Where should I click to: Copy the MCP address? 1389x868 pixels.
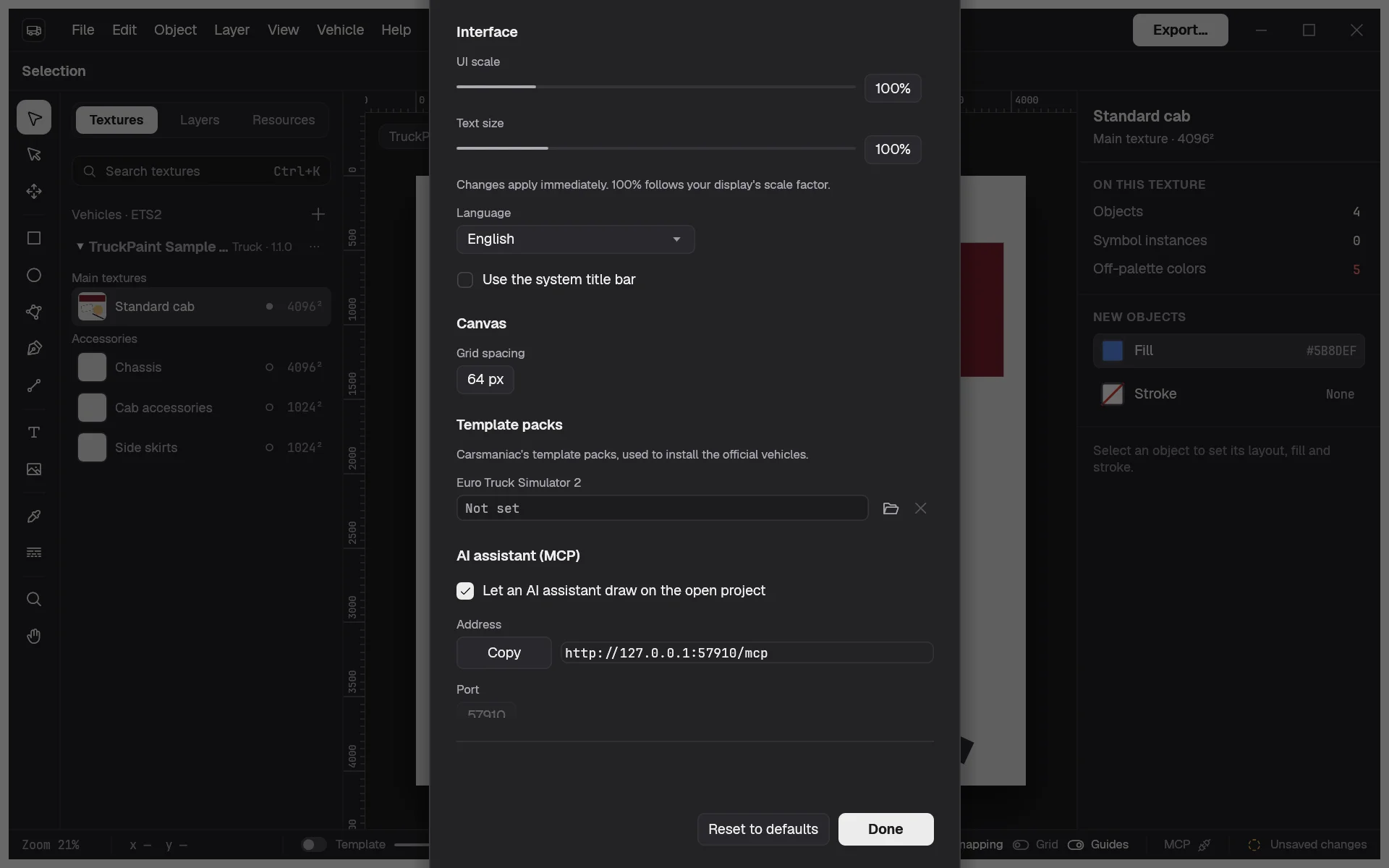click(x=504, y=652)
